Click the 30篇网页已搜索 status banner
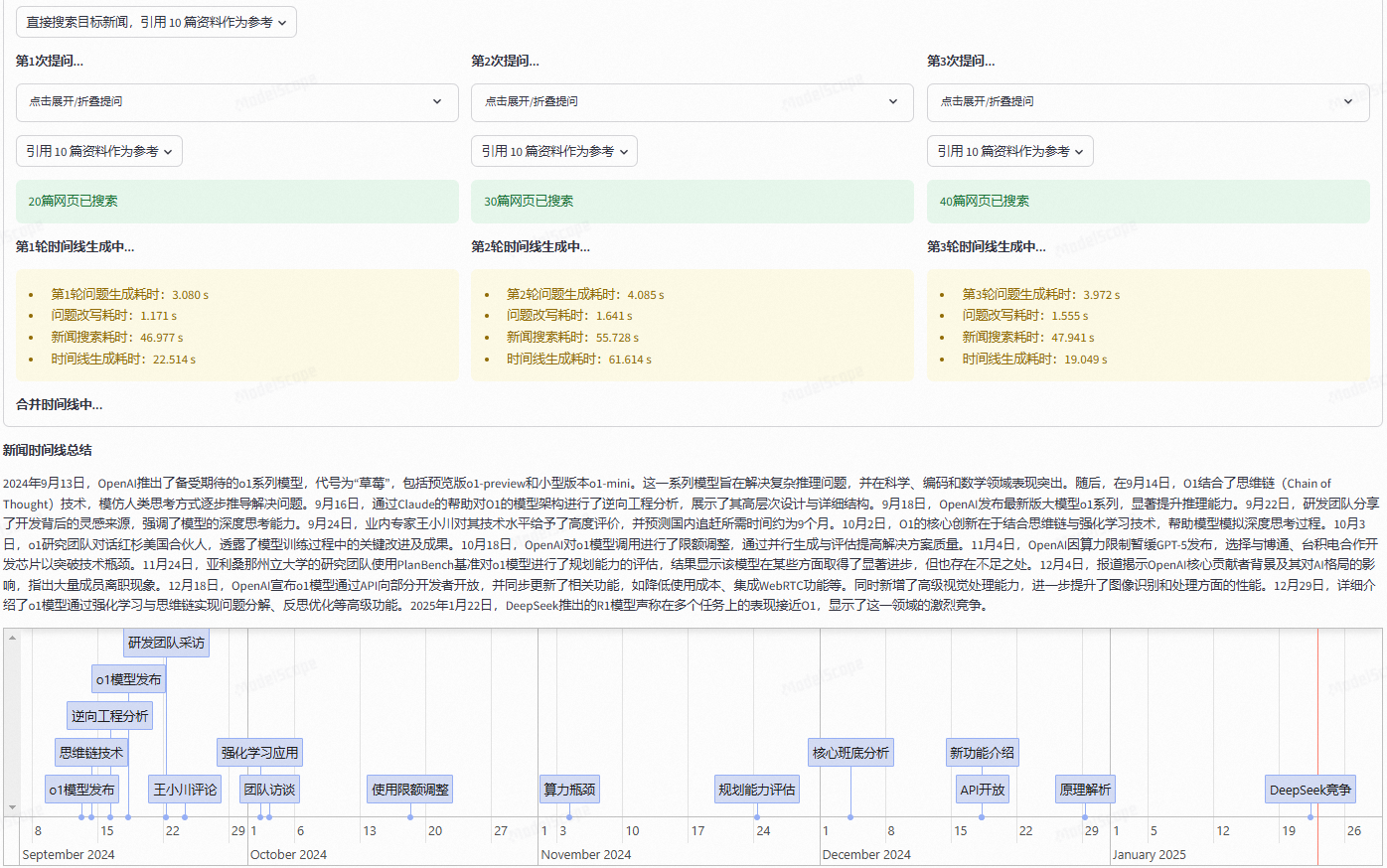Image resolution: width=1387 pixels, height=868 pixels. click(693, 202)
